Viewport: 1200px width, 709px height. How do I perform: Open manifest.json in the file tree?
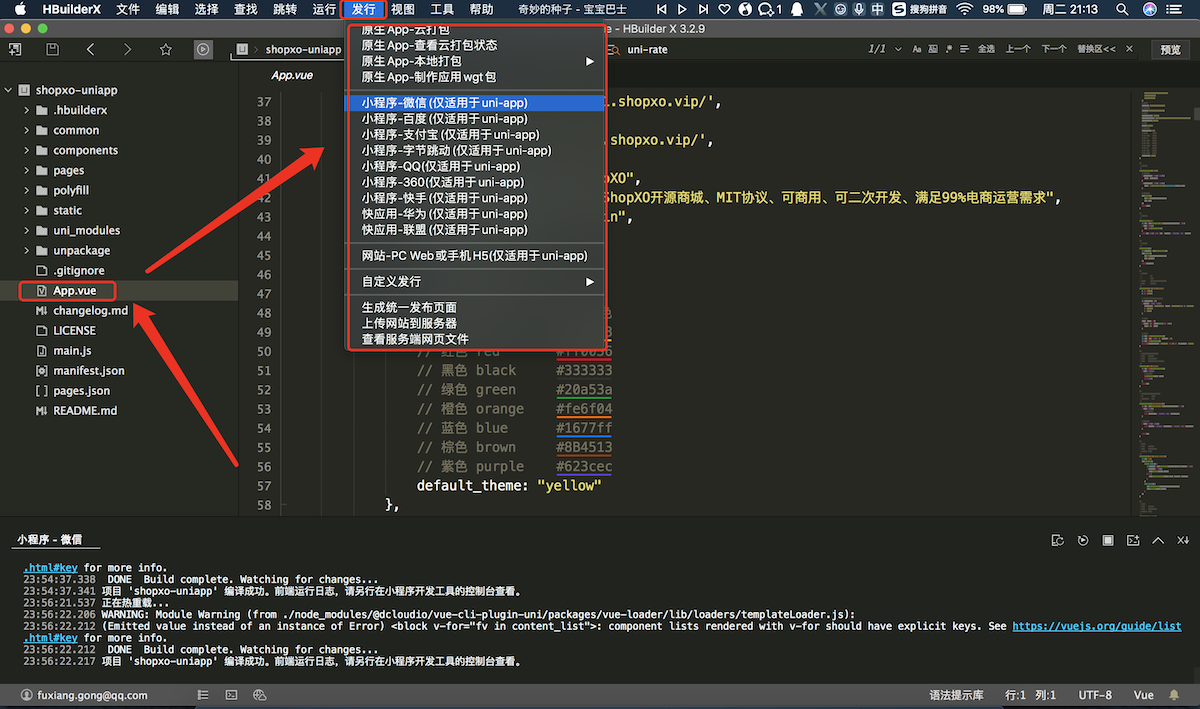(x=88, y=371)
